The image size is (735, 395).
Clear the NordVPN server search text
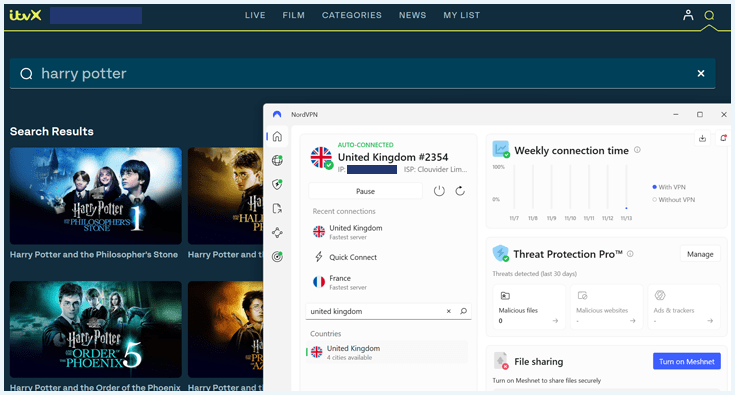click(x=449, y=311)
